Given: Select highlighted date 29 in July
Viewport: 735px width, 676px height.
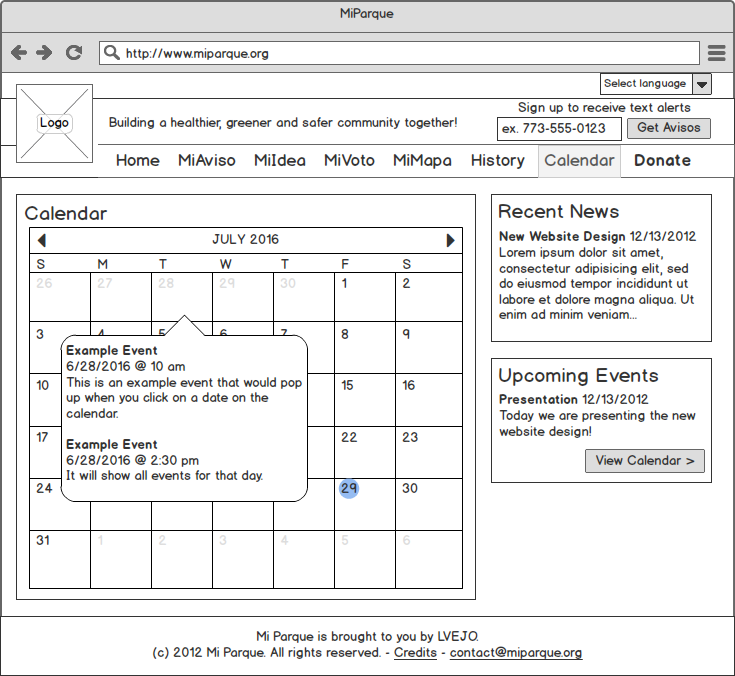Looking at the screenshot, I should 349,488.
